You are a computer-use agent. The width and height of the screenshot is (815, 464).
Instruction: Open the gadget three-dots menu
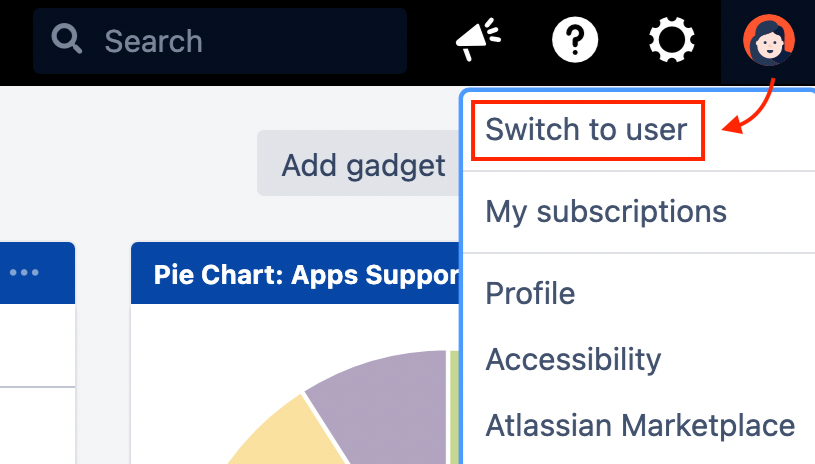coord(25,273)
